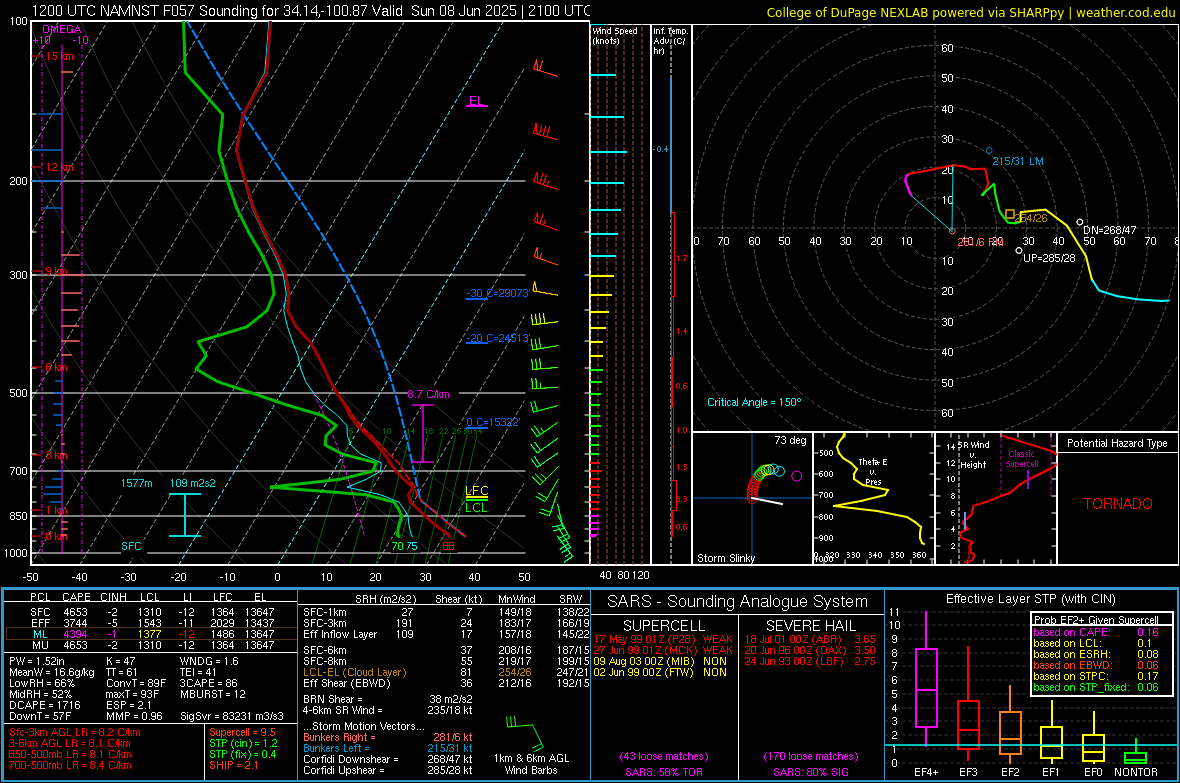Click the Potential Hazard Type heading
The image size is (1180, 783).
point(1117,443)
